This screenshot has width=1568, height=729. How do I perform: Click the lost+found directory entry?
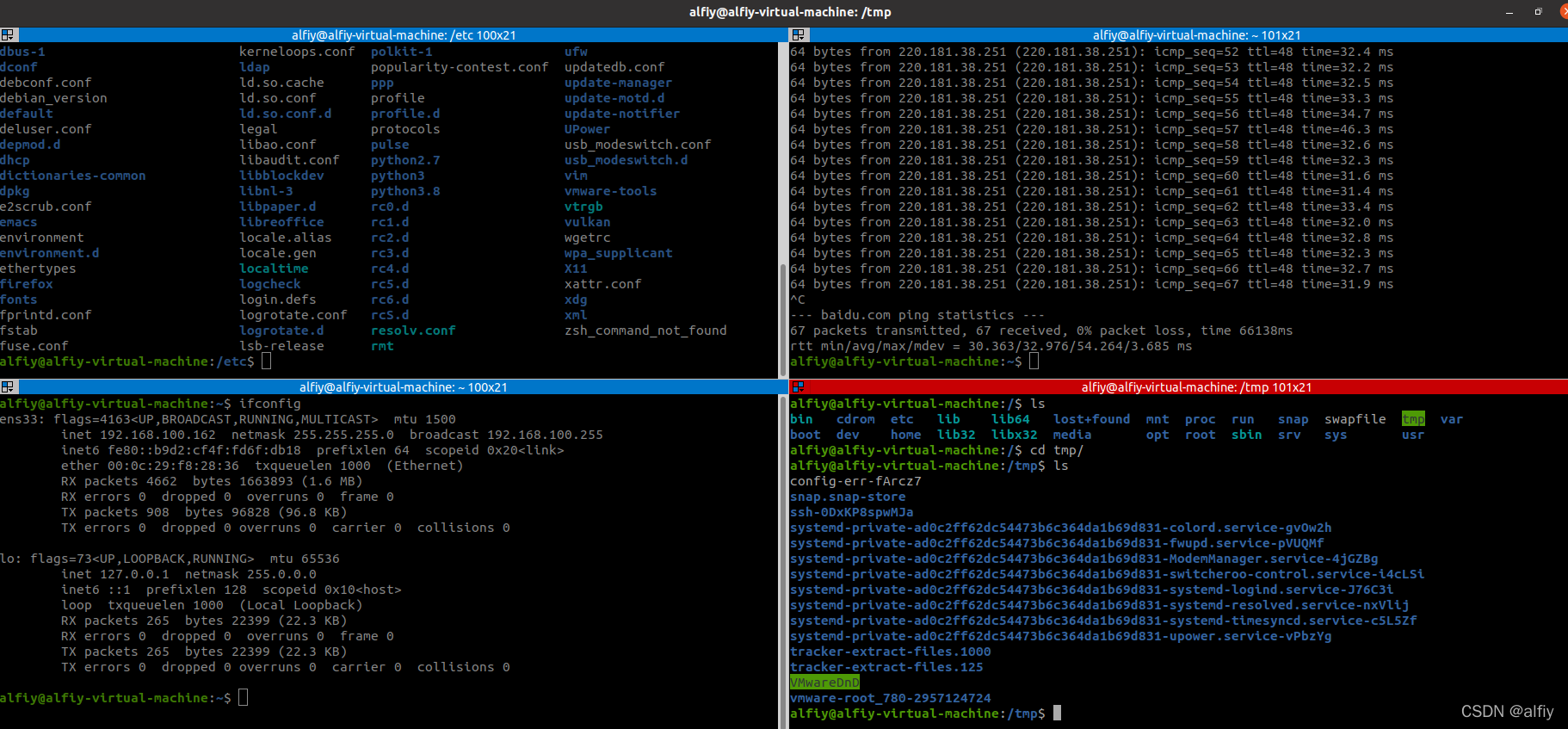1091,419
